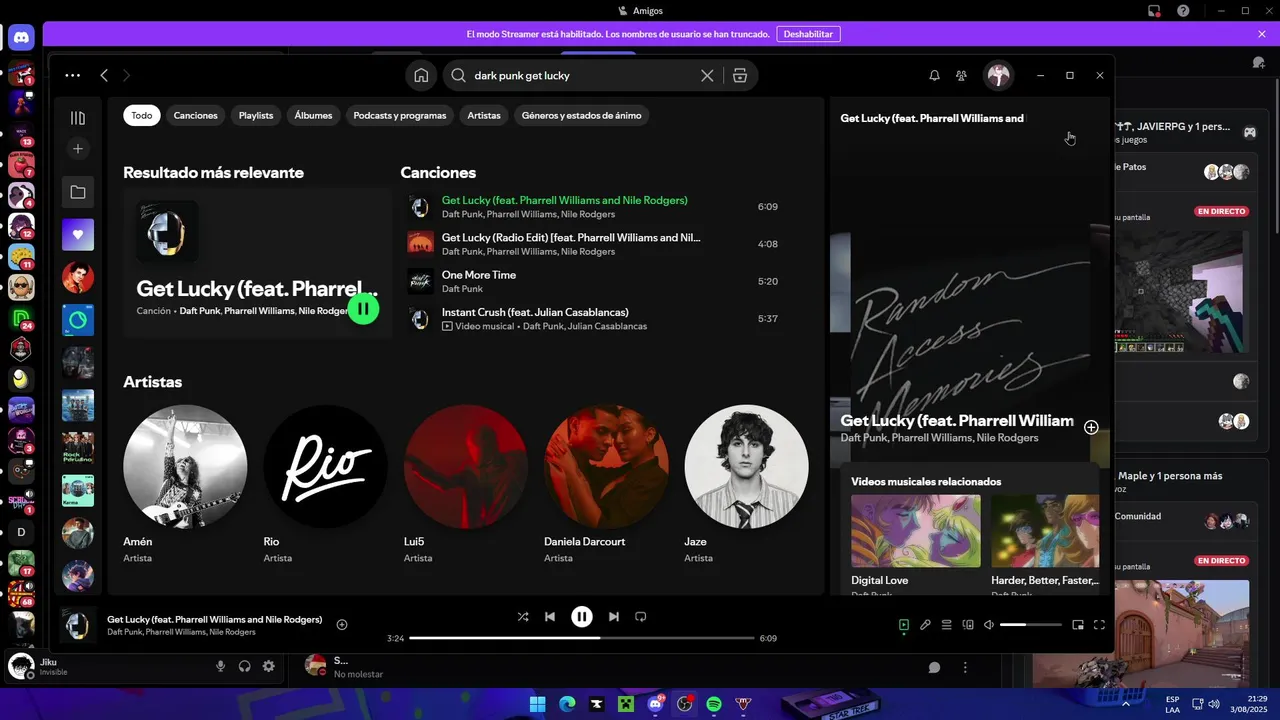The height and width of the screenshot is (720, 1280).
Task: Open the folder icon in library sidebar
Action: click(x=78, y=192)
